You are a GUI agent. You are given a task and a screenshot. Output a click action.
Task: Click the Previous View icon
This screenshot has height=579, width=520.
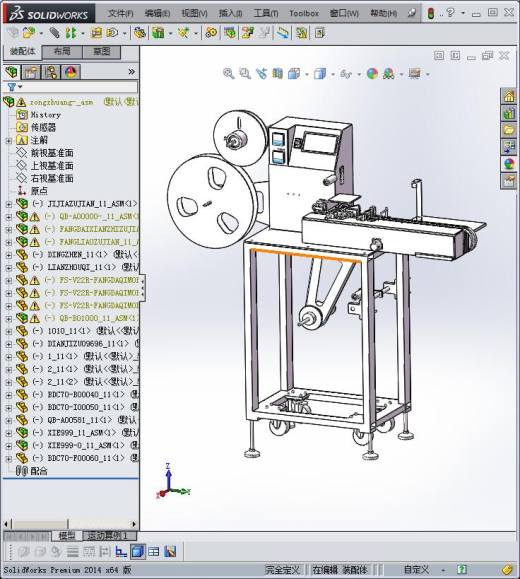tap(261, 74)
